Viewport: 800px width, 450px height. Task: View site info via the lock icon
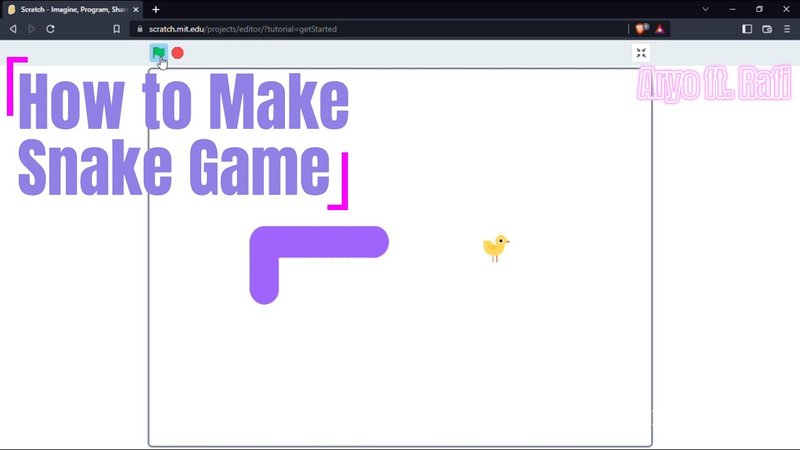(x=140, y=29)
